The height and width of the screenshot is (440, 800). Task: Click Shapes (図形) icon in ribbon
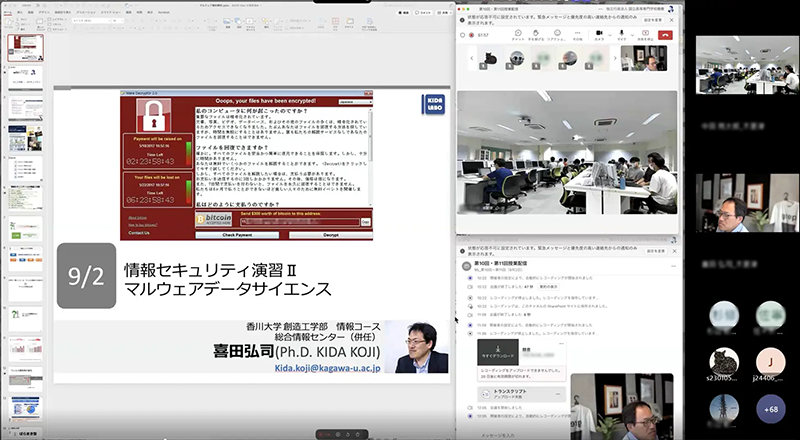pyautogui.click(x=239, y=22)
